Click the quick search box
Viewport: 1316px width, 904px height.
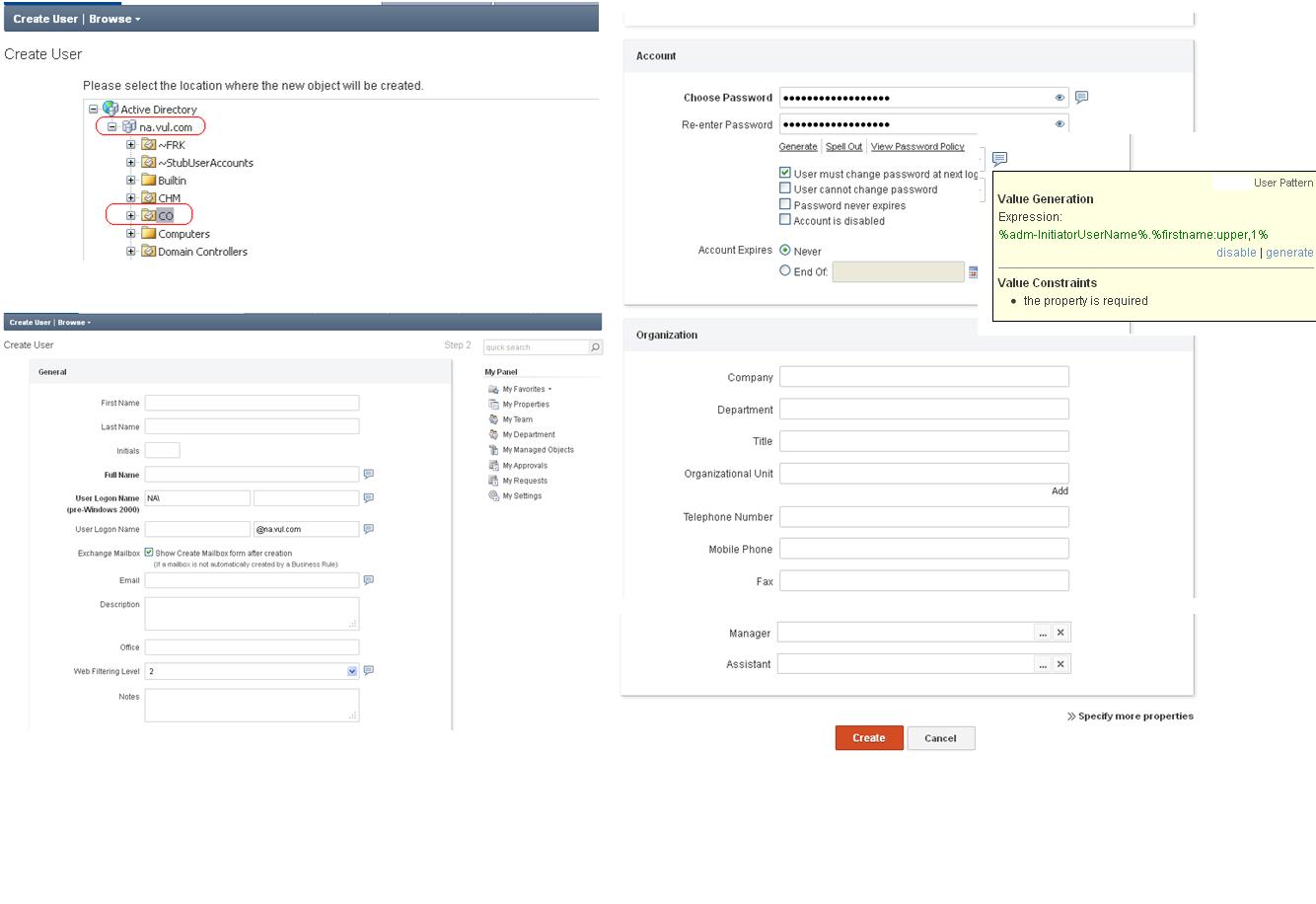[536, 347]
